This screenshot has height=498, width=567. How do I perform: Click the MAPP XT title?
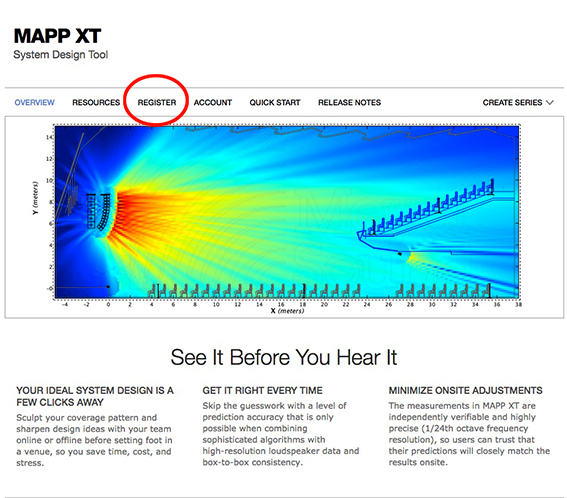pos(57,36)
